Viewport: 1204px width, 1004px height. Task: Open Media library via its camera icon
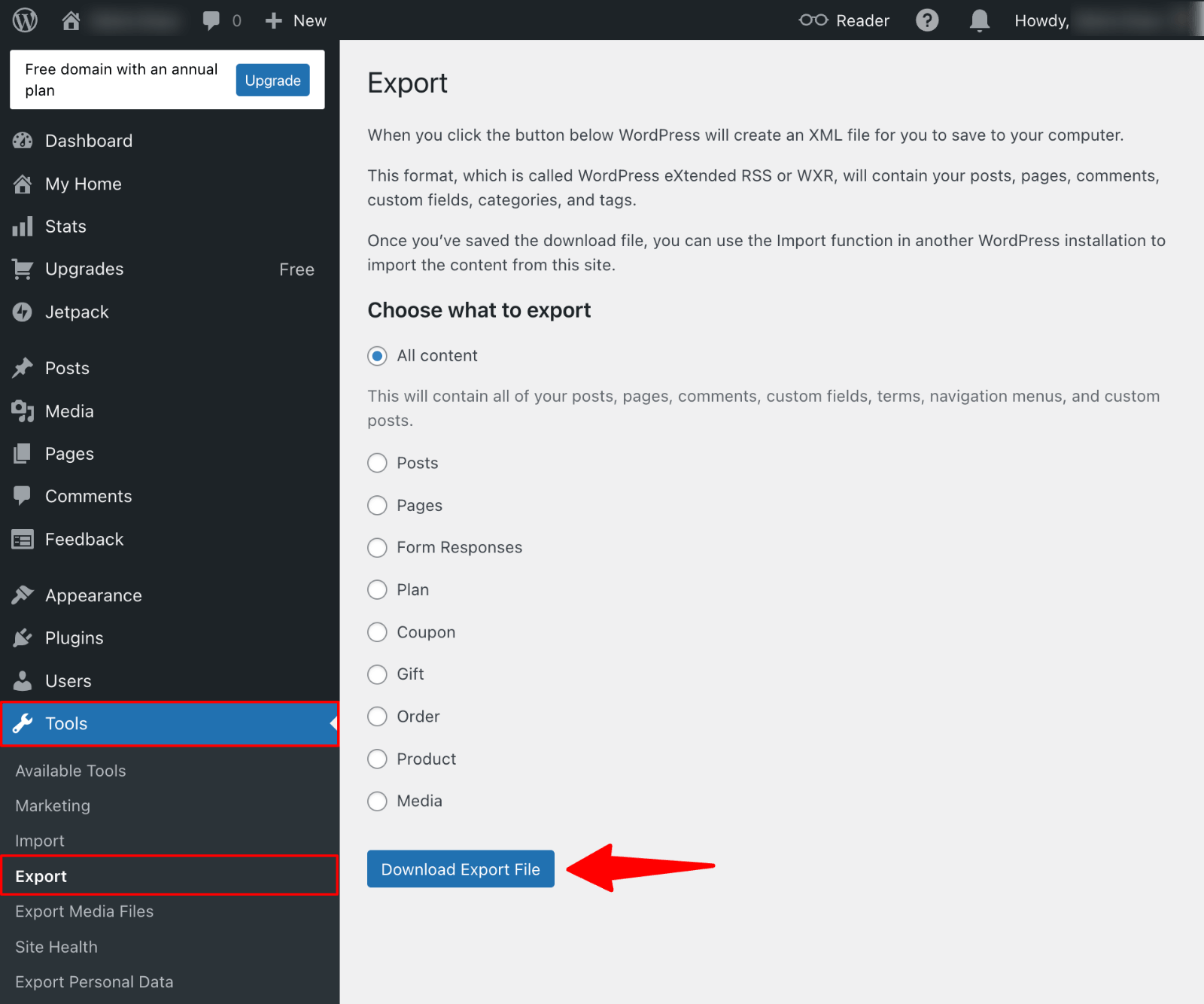(23, 411)
